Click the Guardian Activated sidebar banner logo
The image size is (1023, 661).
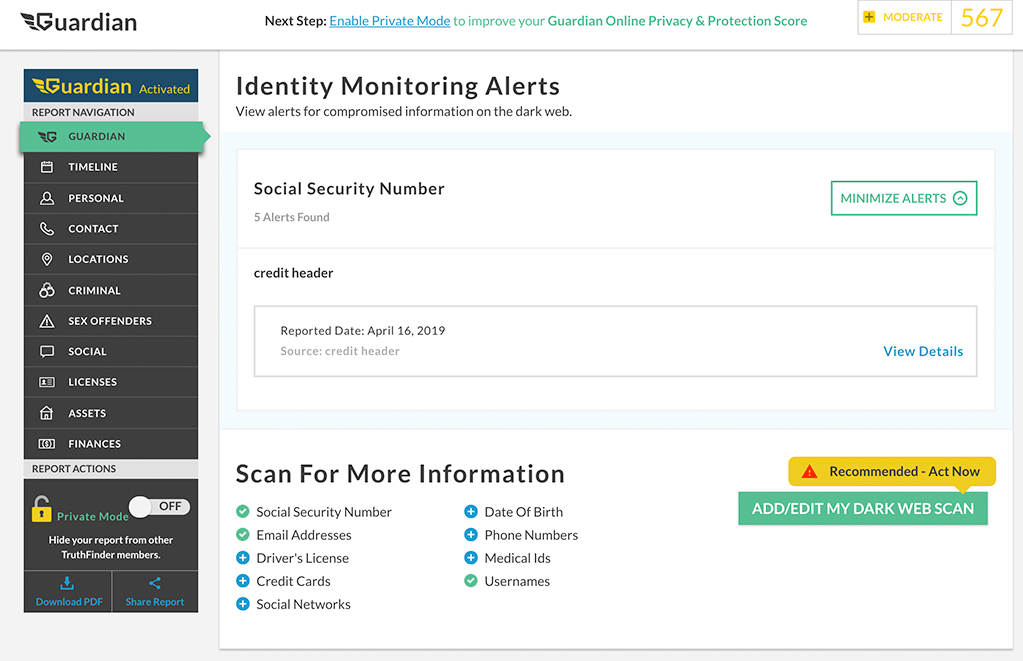pyautogui.click(x=111, y=86)
